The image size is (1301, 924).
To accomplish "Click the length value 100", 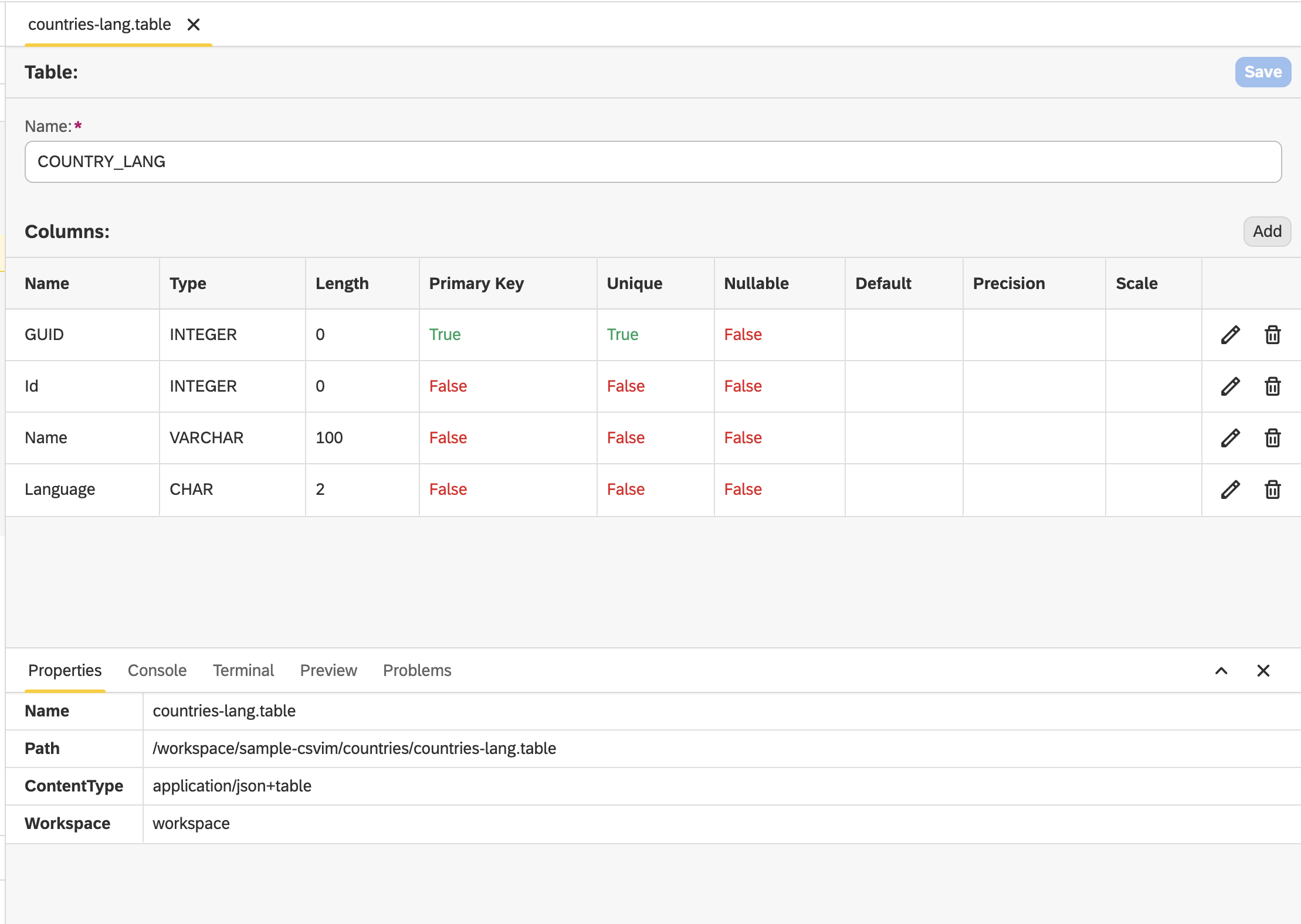I will (x=329, y=438).
